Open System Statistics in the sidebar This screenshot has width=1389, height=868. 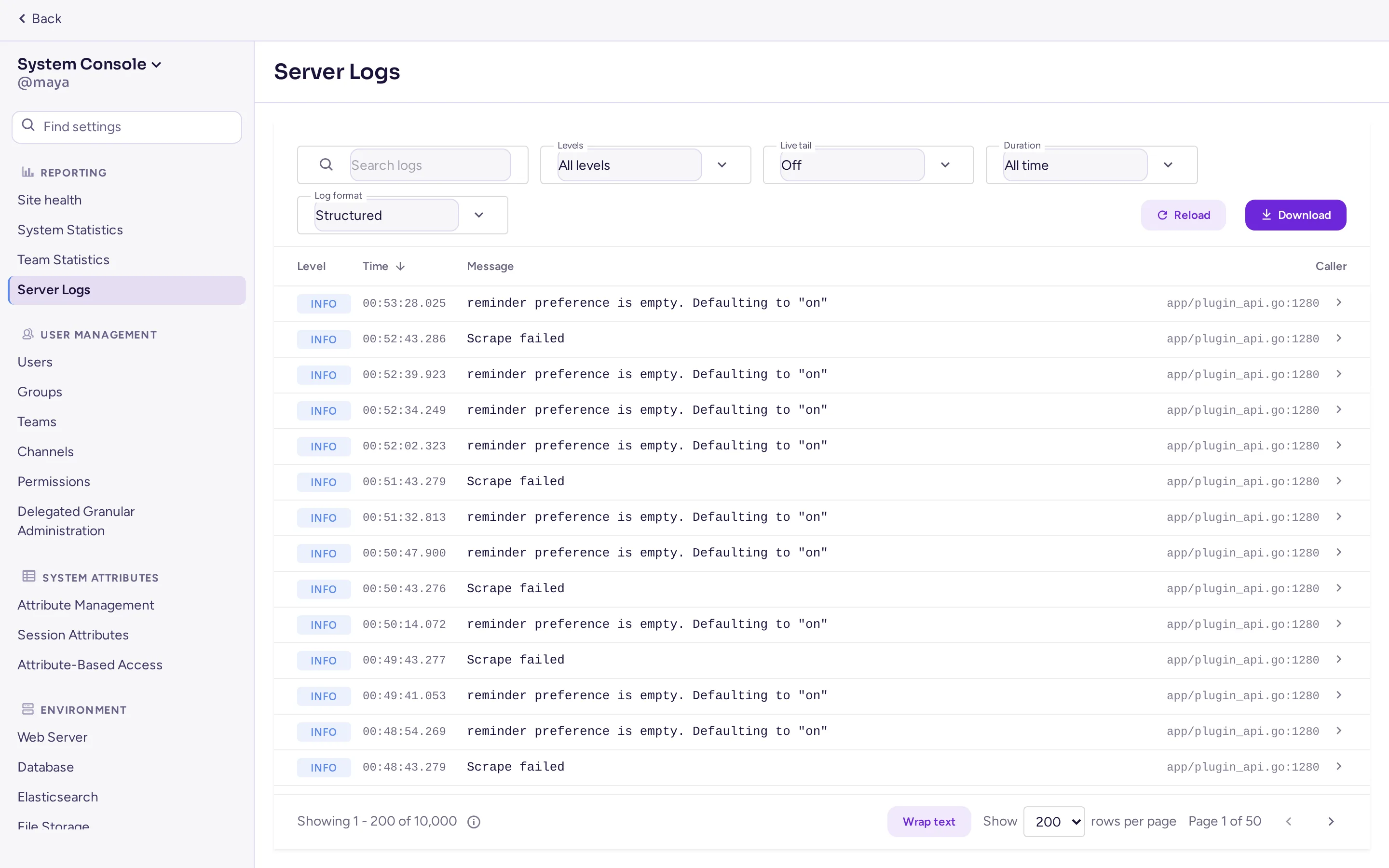(70, 230)
